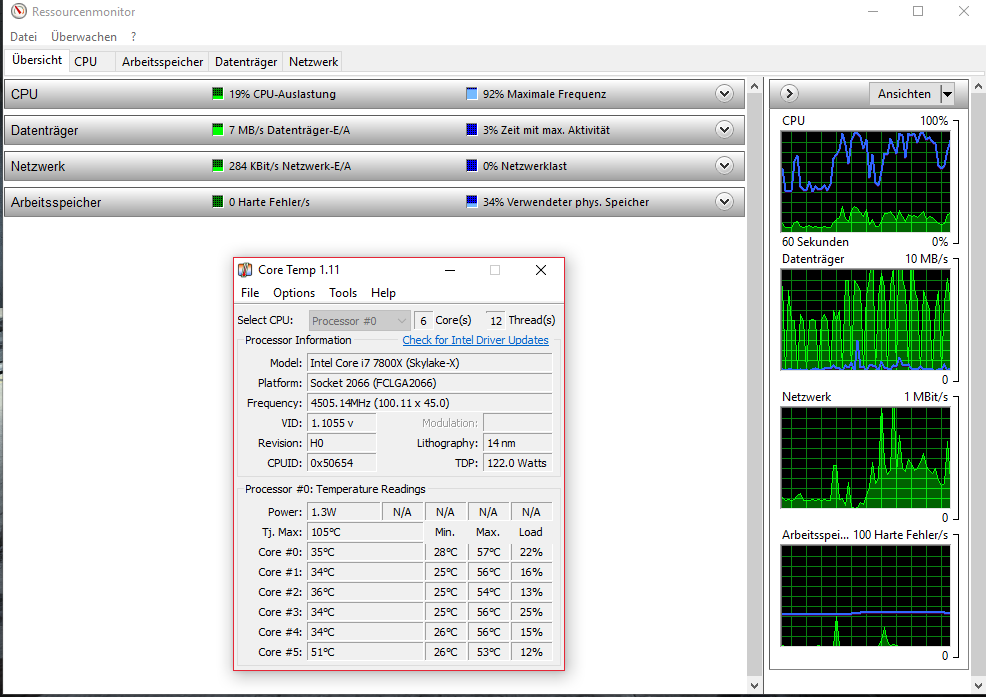Click the Lithography value 14 nm
The height and width of the screenshot is (697, 986).
[x=518, y=443]
